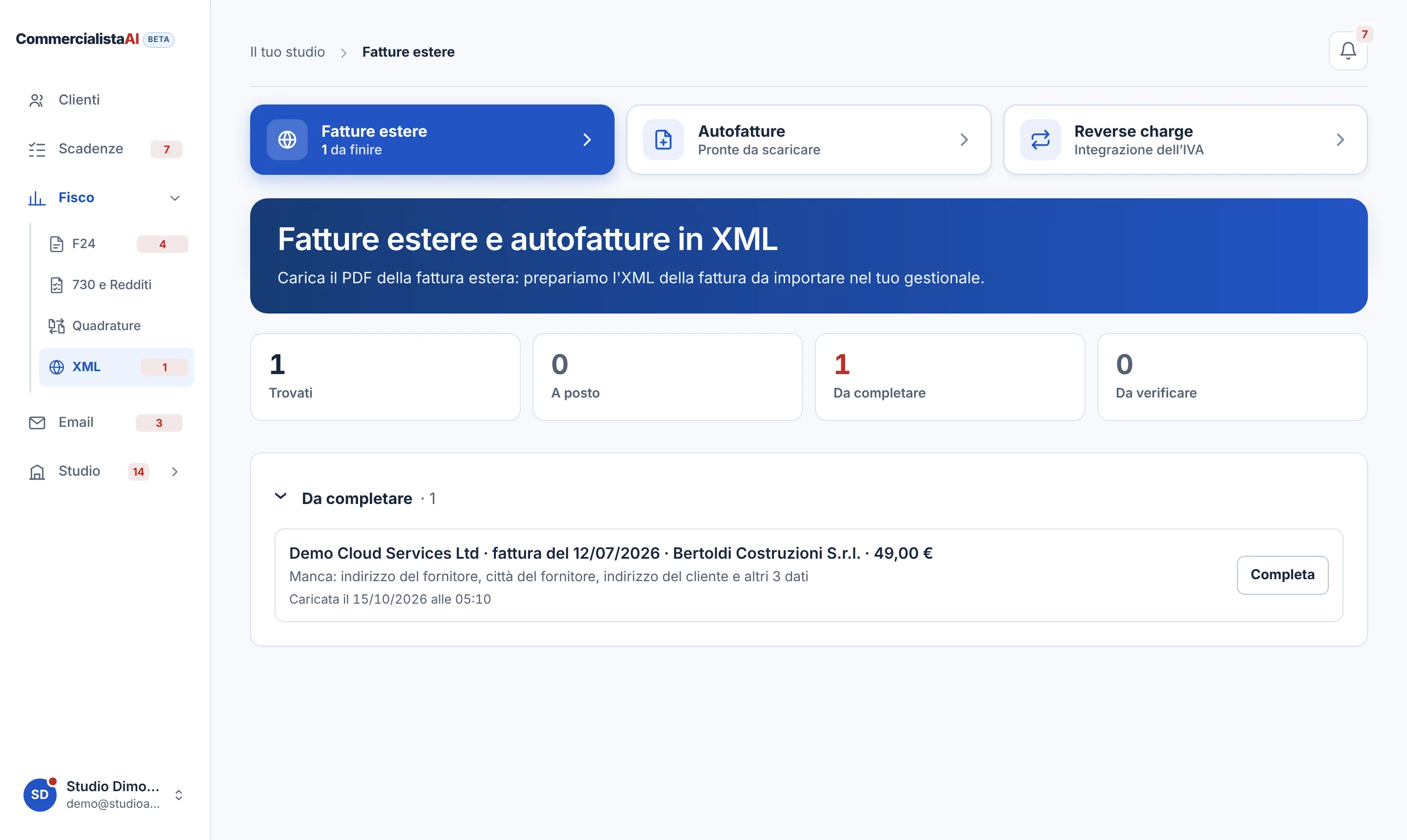
Task: Click 'Caricata il 15/10/2026 alle 05:10'
Action: 390,599
